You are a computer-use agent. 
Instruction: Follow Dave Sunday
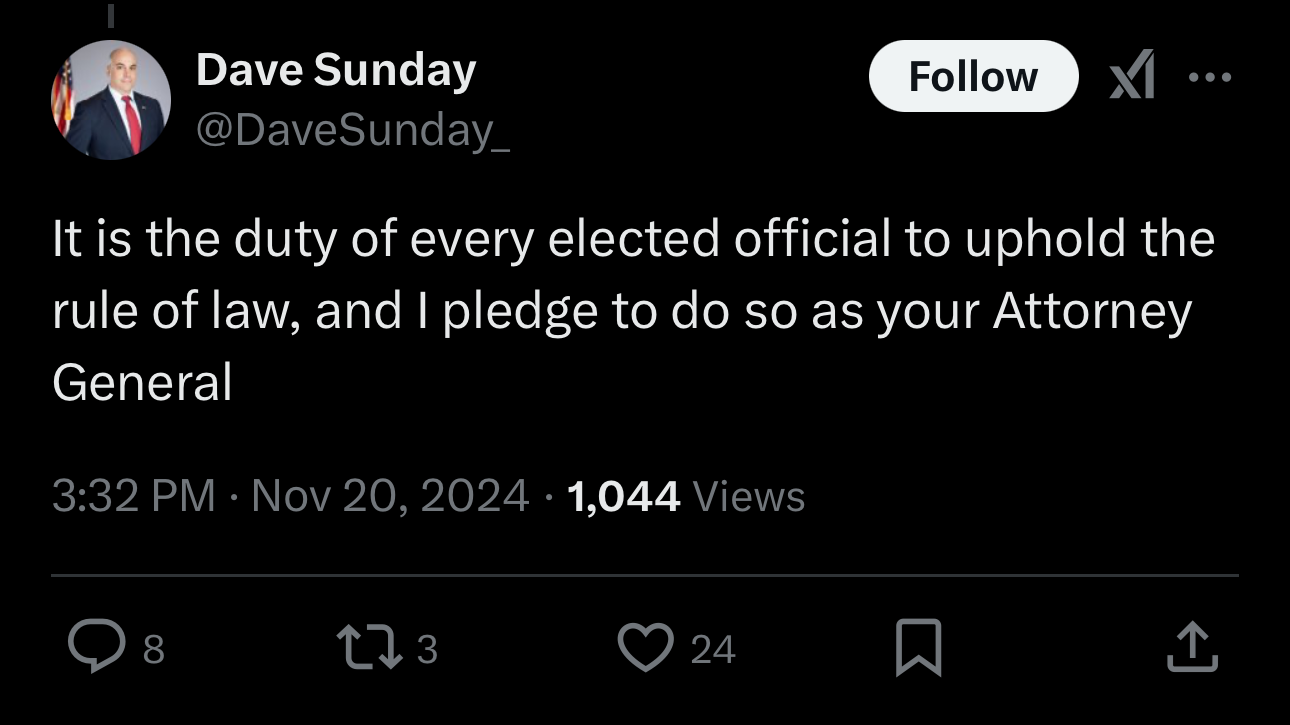(973, 77)
